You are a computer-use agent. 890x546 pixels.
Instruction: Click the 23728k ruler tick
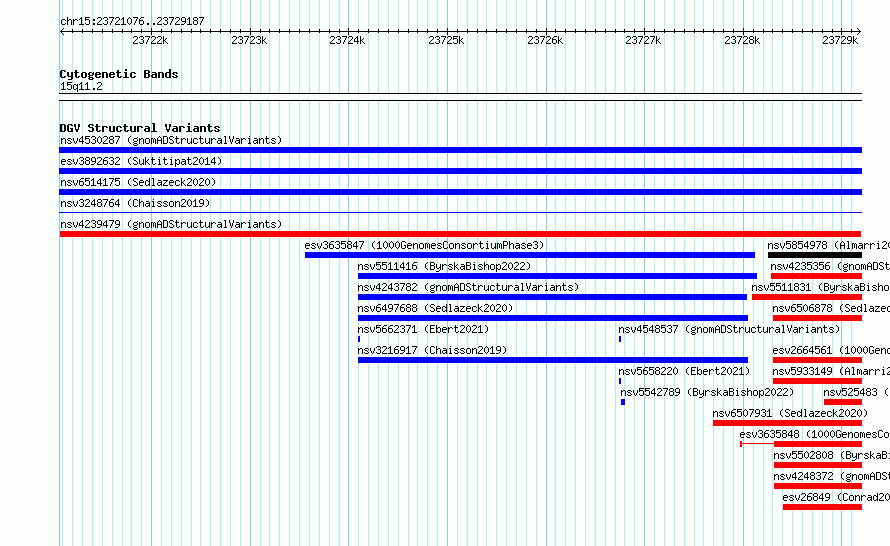point(742,40)
